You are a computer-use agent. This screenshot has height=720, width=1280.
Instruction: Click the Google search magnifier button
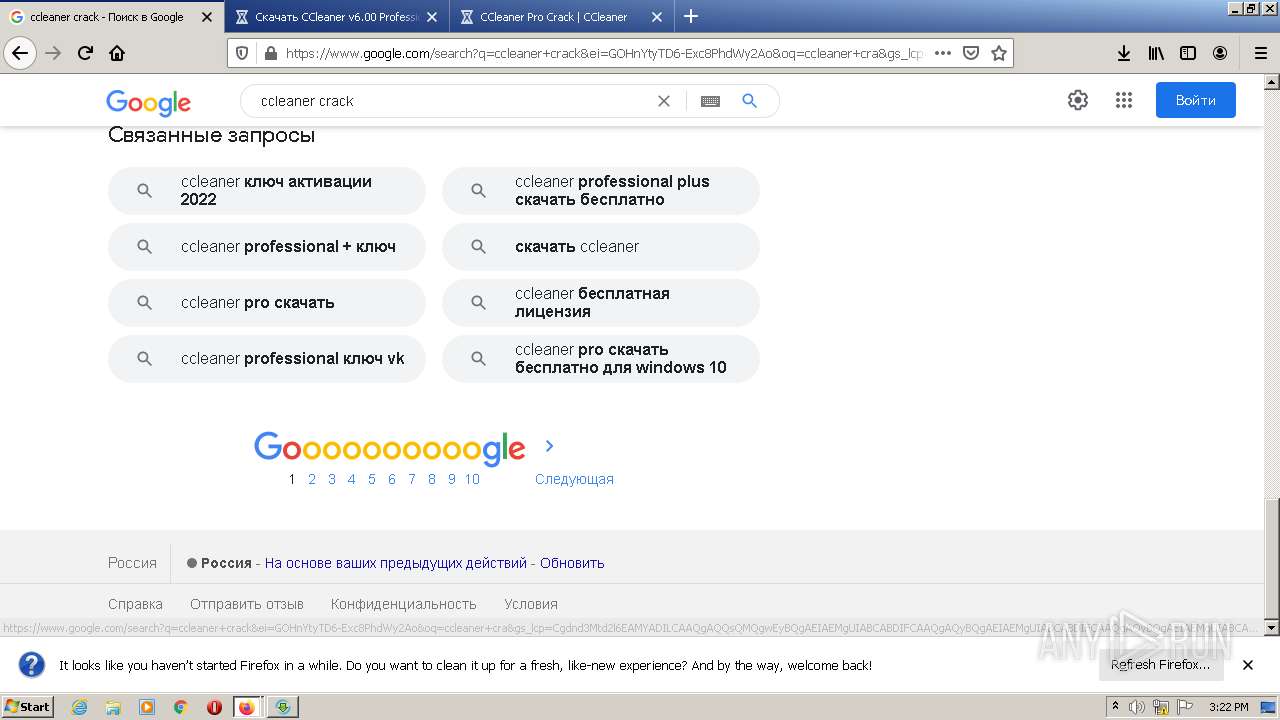click(750, 101)
